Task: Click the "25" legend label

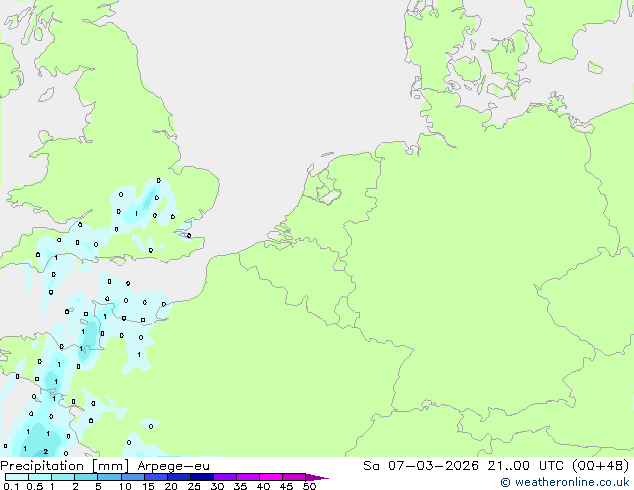Action: [x=194, y=486]
